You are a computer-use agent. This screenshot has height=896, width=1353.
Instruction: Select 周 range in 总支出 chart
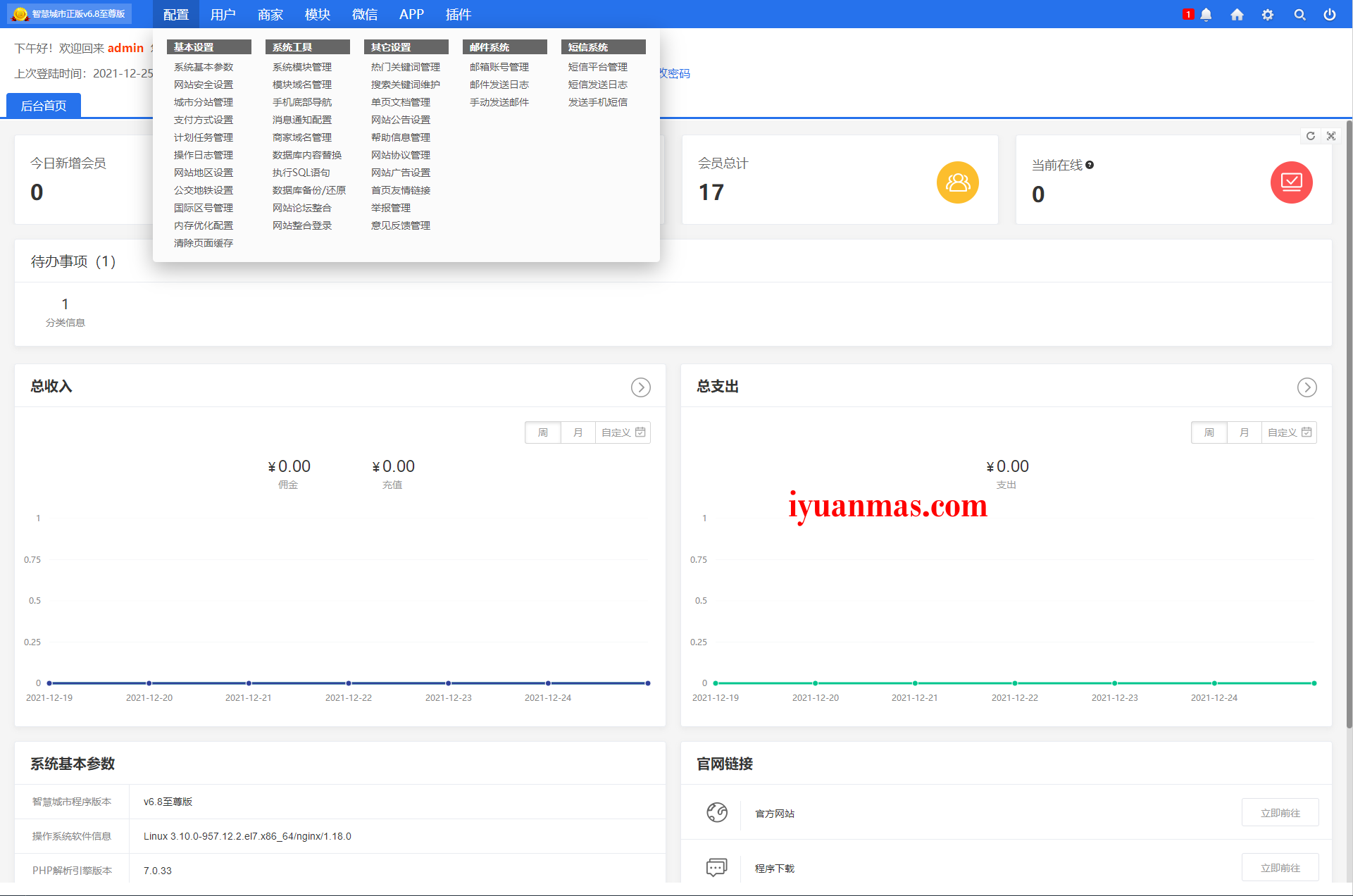tap(1209, 433)
